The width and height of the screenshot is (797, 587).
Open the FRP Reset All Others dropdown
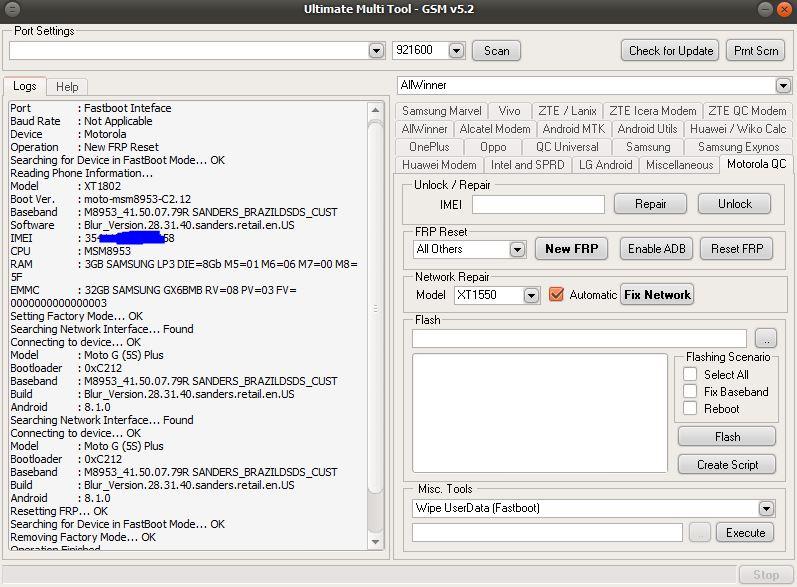click(x=517, y=250)
